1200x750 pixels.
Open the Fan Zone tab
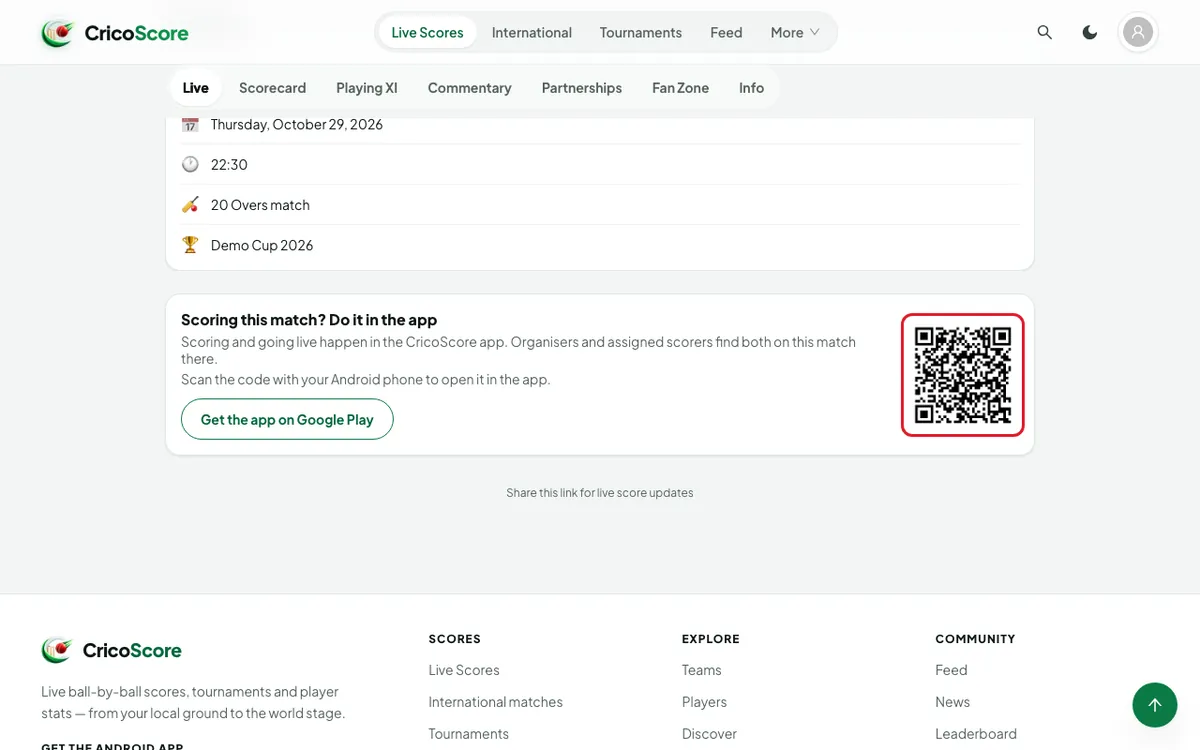click(680, 88)
